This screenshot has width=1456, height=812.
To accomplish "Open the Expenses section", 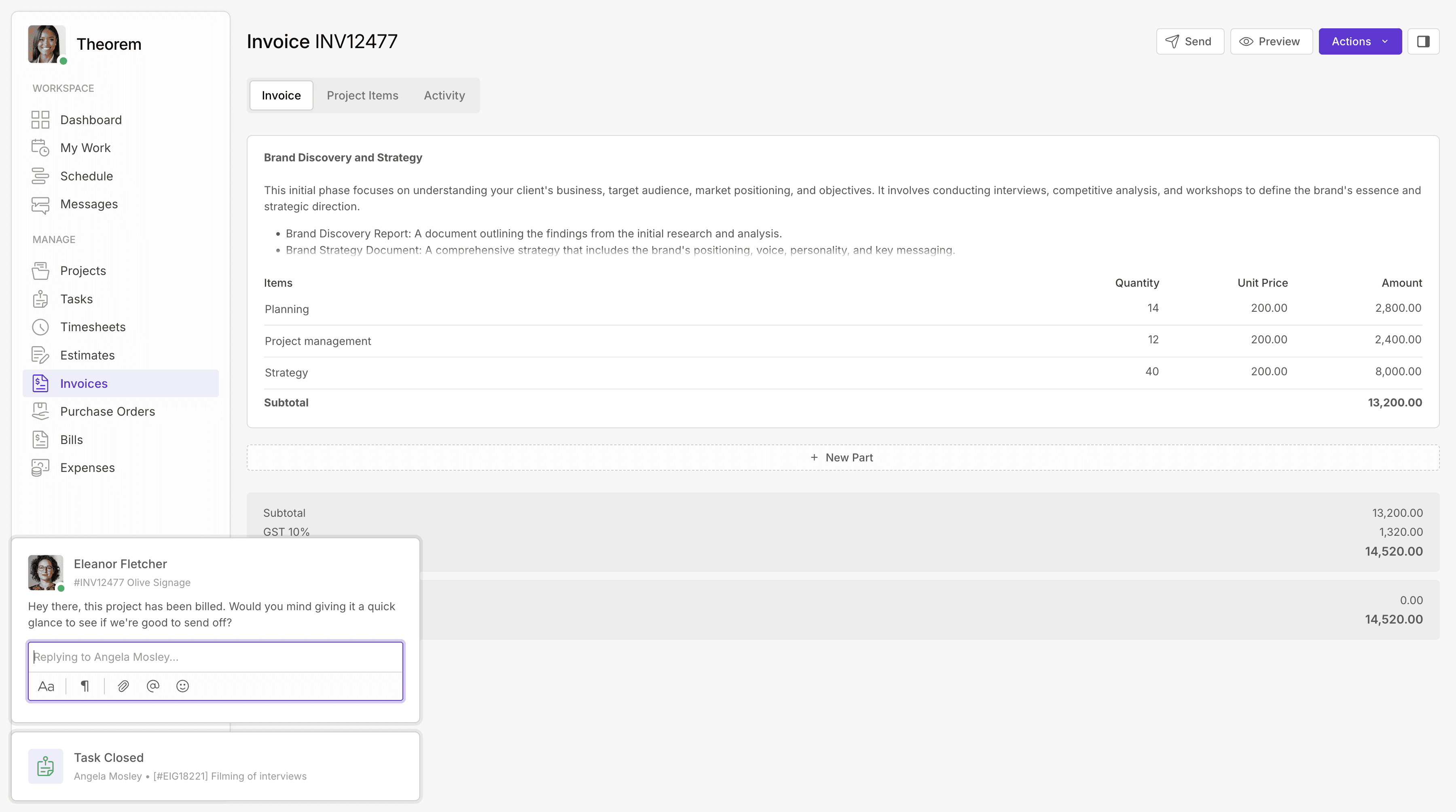I will tap(87, 468).
